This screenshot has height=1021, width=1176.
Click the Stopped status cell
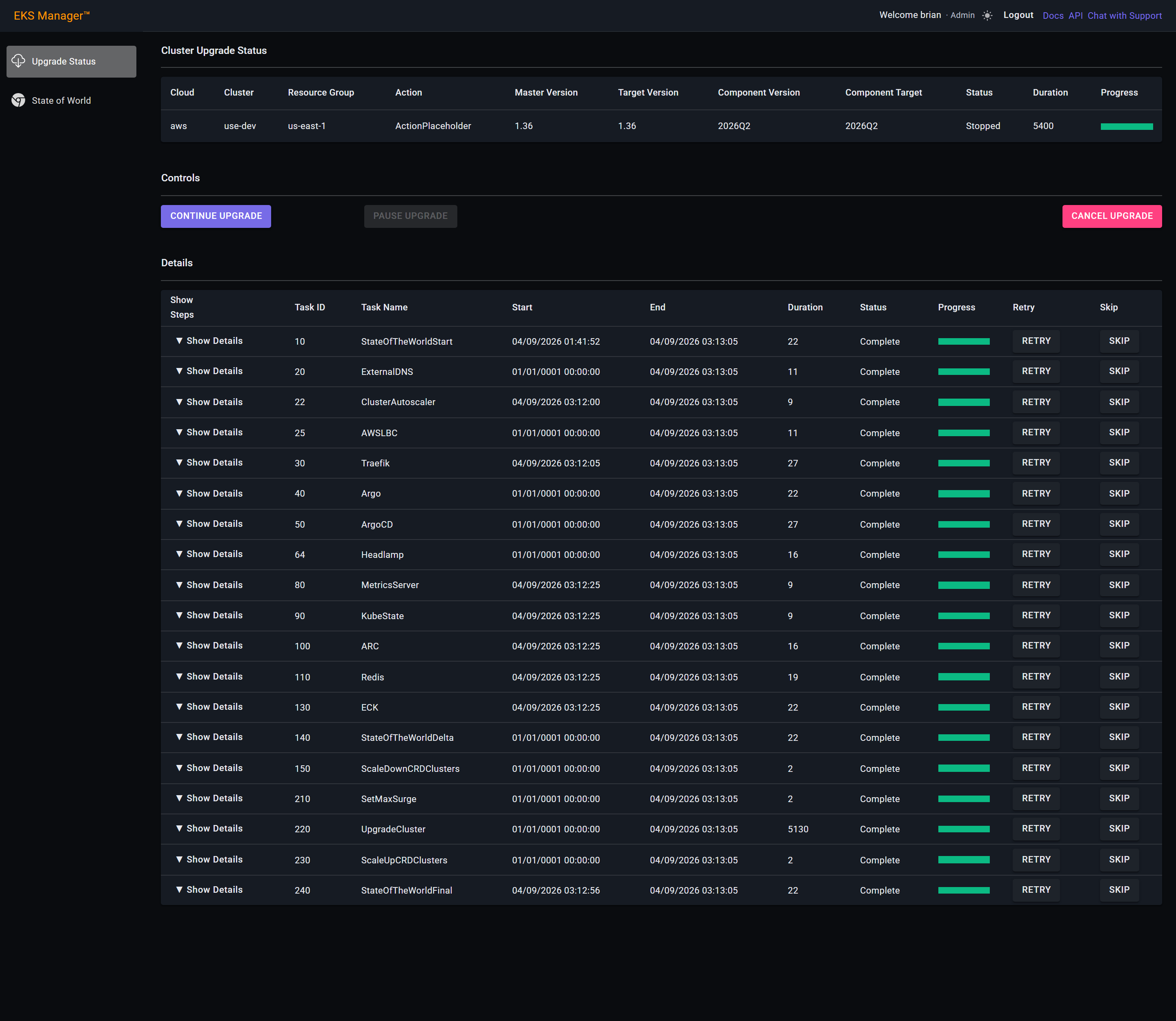pyautogui.click(x=983, y=126)
